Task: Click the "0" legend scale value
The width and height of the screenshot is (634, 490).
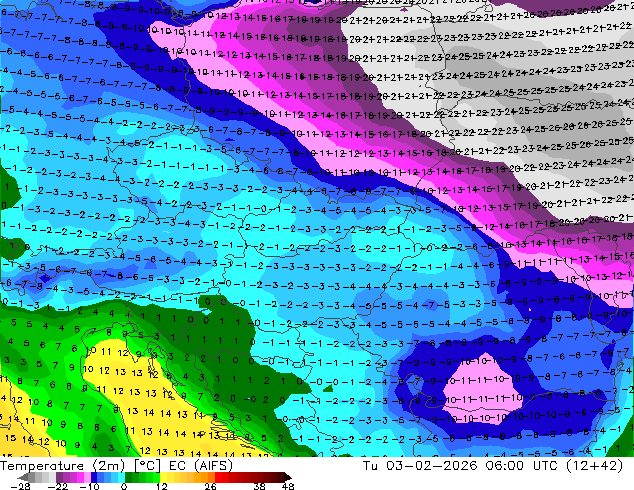Action: point(124,486)
